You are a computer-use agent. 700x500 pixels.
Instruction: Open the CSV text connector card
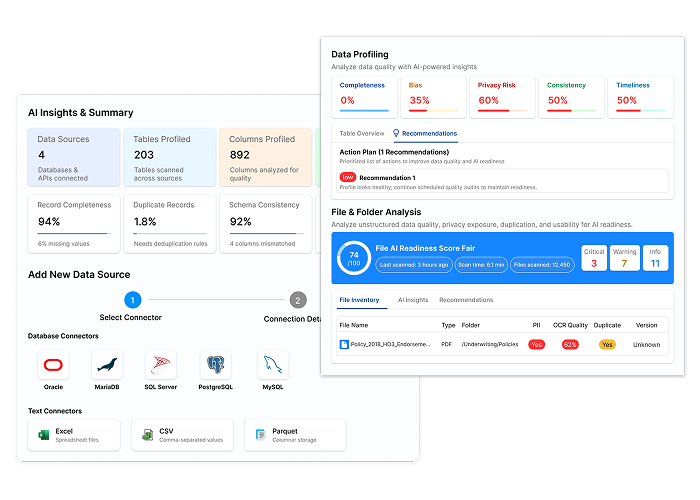coord(183,435)
